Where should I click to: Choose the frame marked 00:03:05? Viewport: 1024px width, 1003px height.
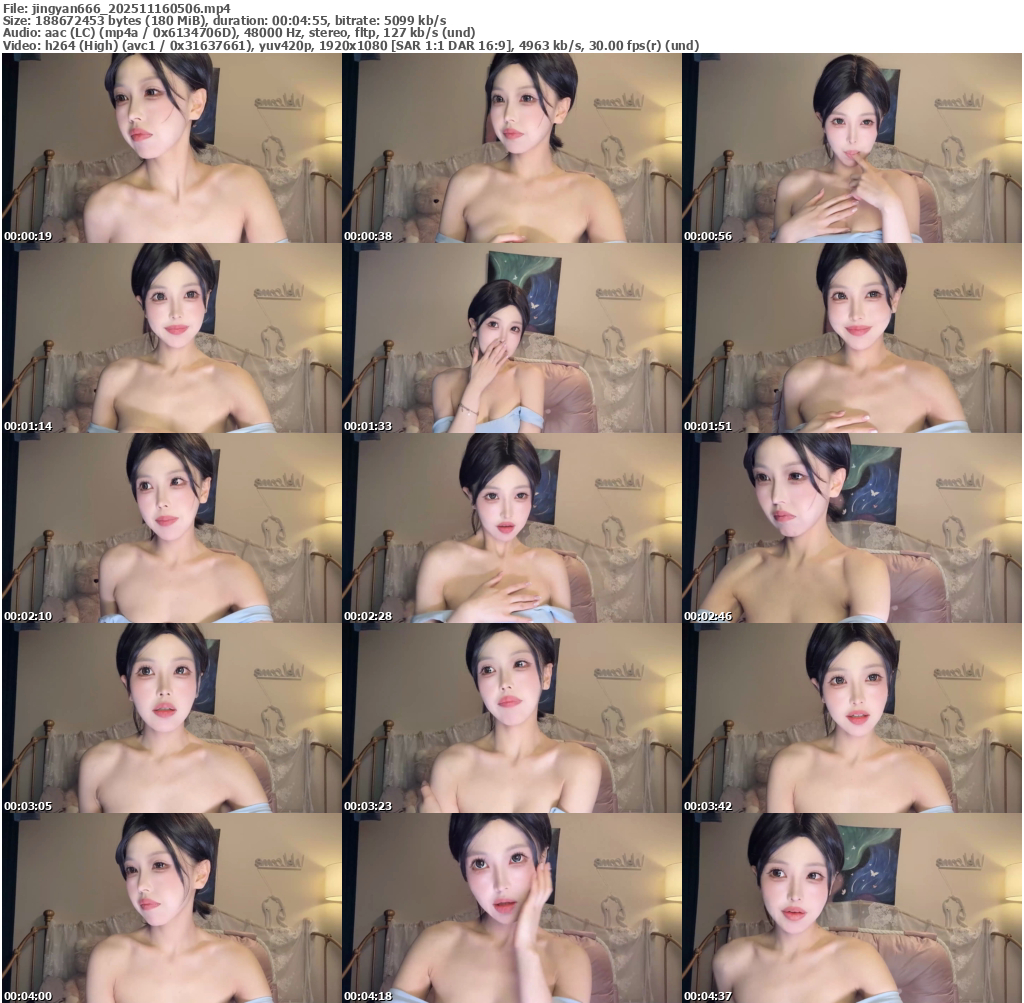[172, 718]
